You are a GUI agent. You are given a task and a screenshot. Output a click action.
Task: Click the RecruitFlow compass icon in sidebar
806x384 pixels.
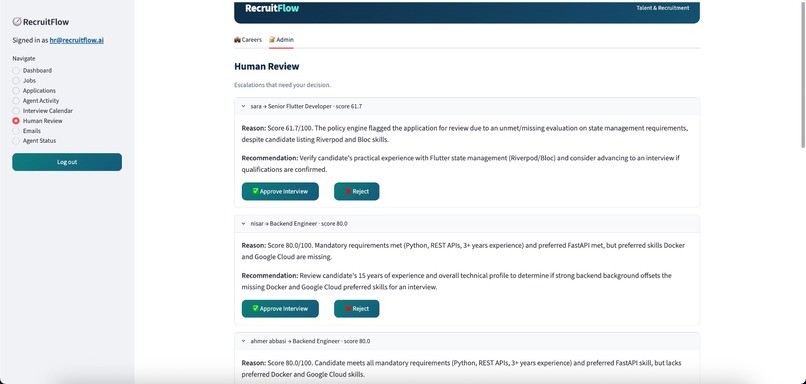pyautogui.click(x=17, y=22)
